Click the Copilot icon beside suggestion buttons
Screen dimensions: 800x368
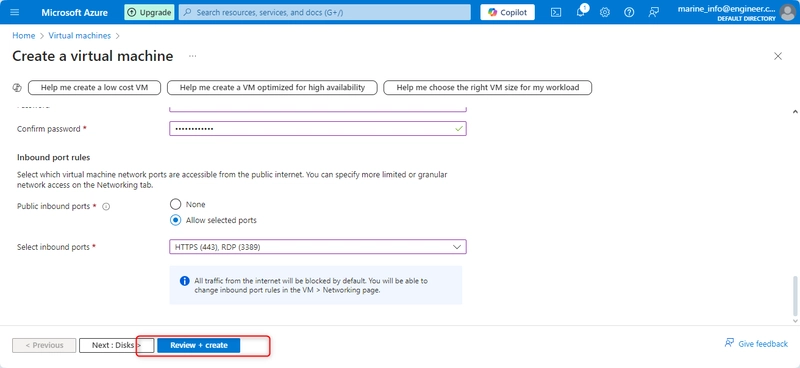(x=16, y=87)
